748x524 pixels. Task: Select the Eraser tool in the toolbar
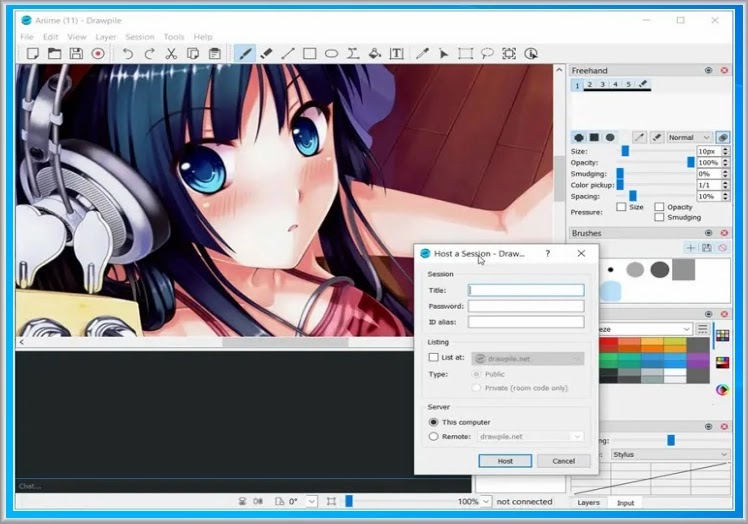pos(266,53)
